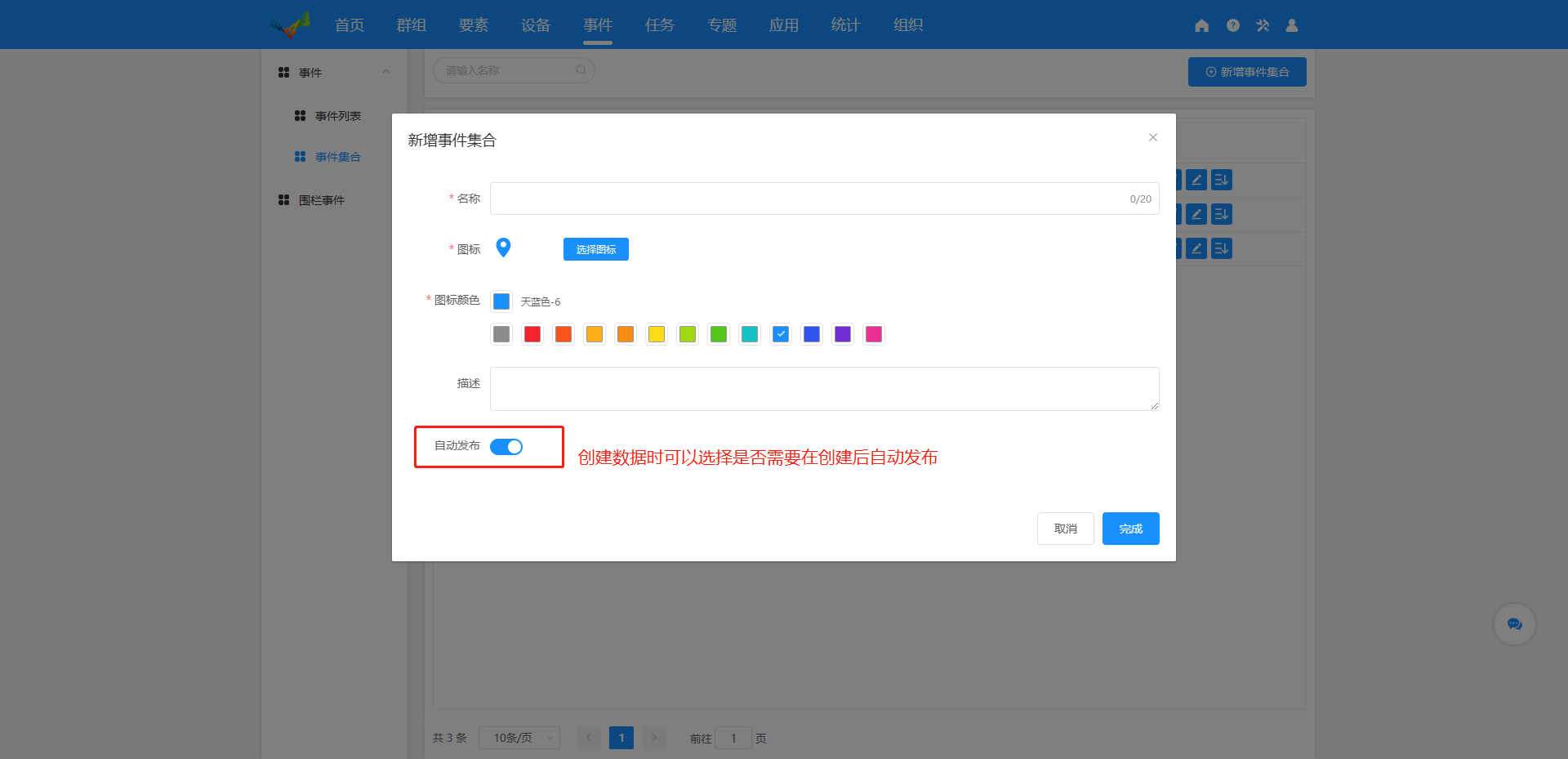Go to page 1 in pagination
Image resolution: width=1568 pixels, height=759 pixels.
(621, 738)
